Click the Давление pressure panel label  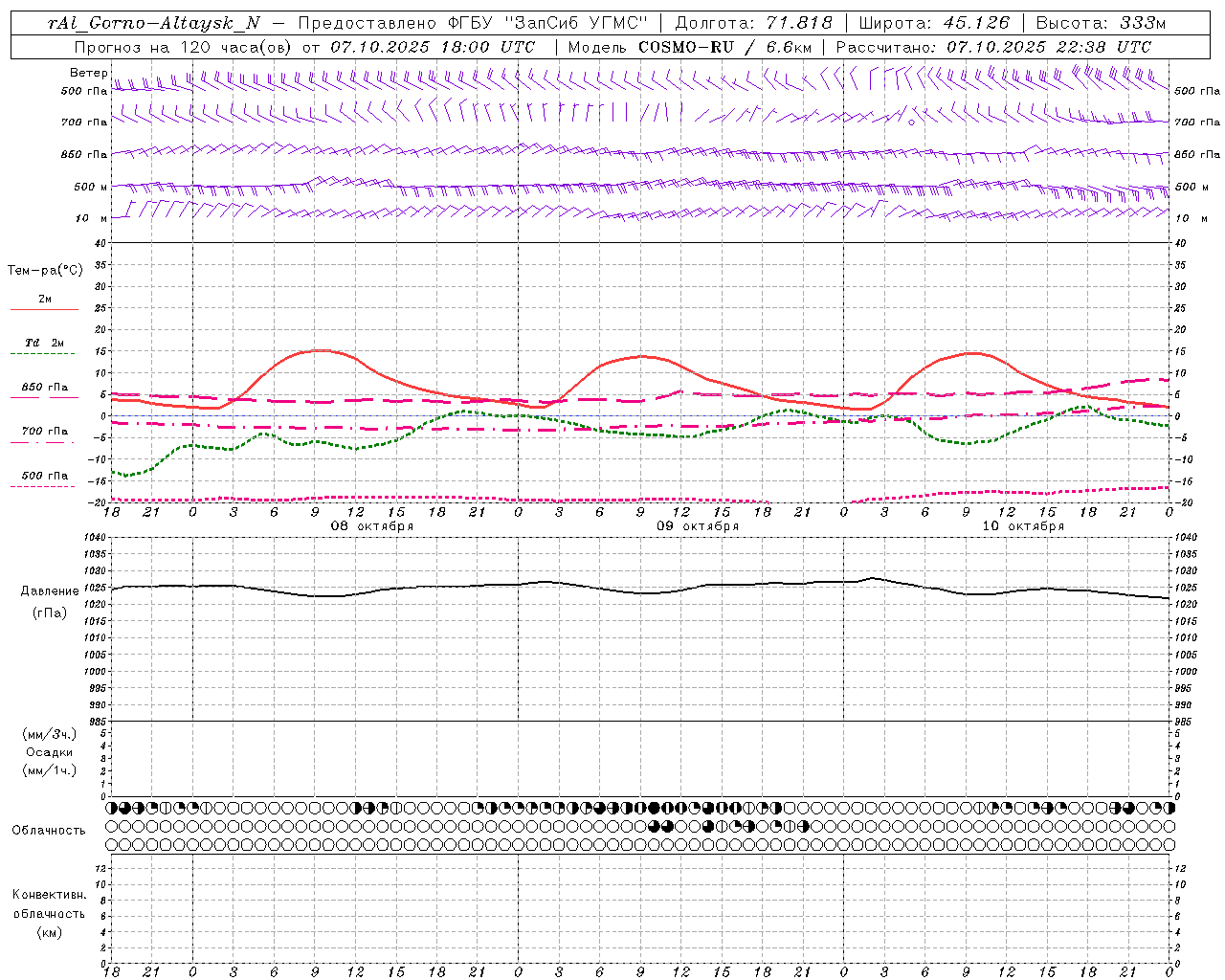coord(50,591)
